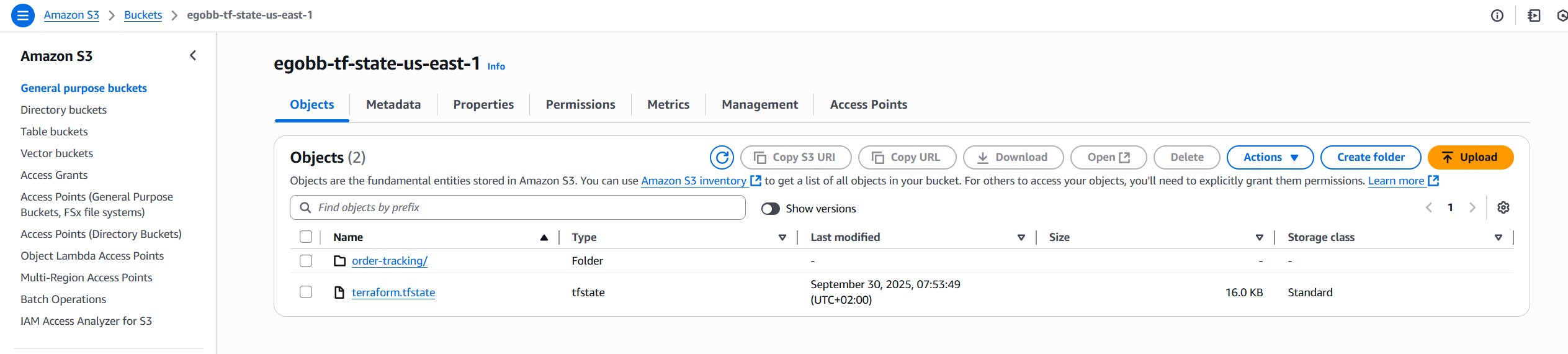Open the Actions dropdown menu
The height and width of the screenshot is (354, 1568).
1270,158
